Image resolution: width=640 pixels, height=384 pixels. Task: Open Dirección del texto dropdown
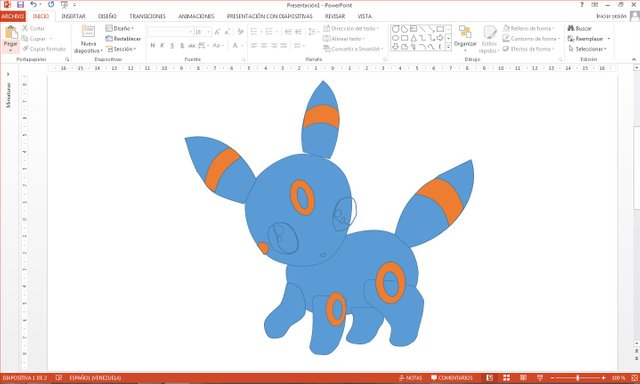tap(351, 28)
